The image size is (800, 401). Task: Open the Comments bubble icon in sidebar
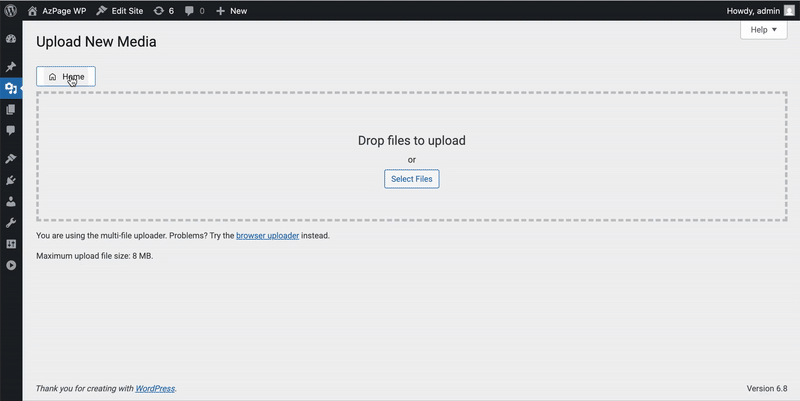[x=11, y=131]
